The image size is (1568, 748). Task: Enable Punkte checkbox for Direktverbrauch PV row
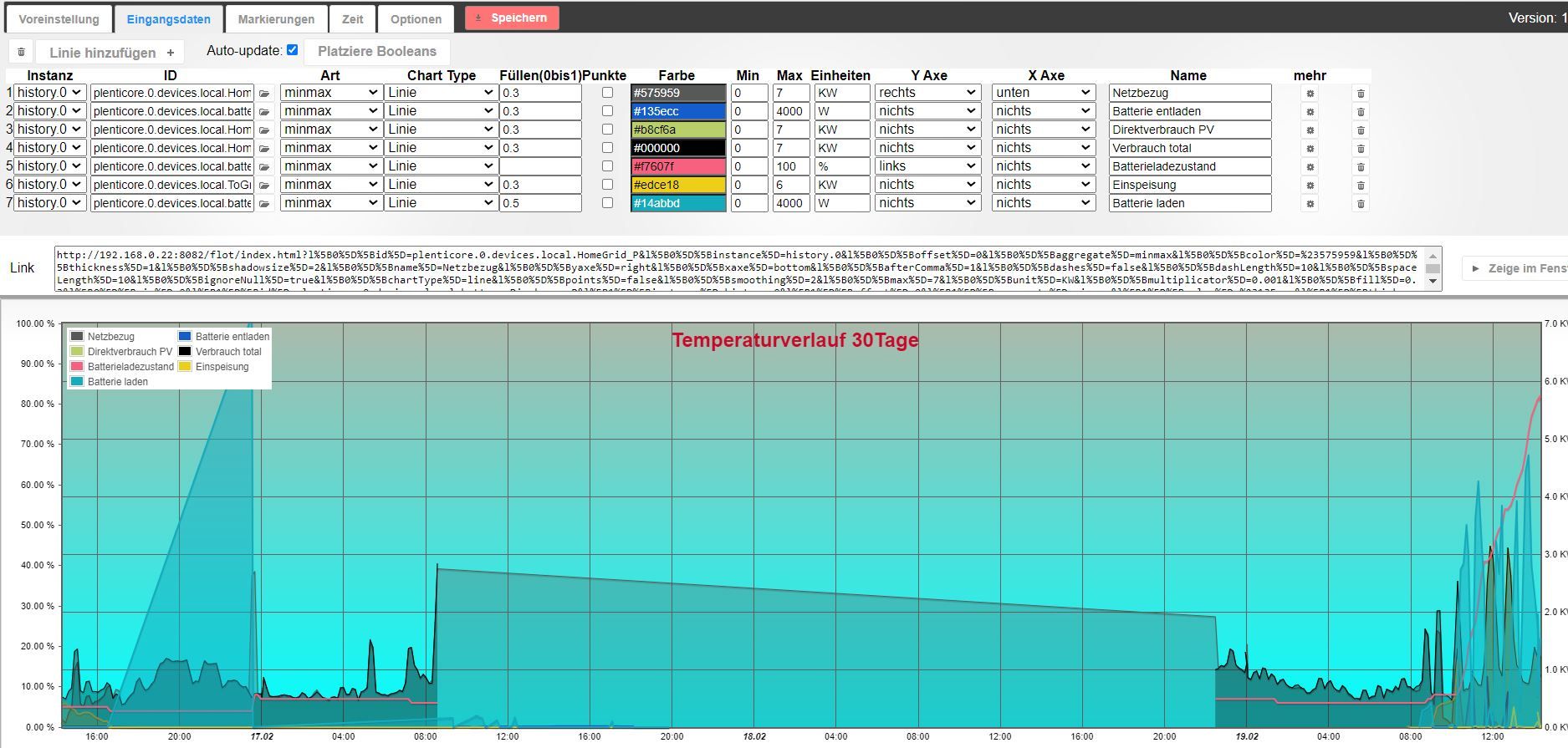607,130
